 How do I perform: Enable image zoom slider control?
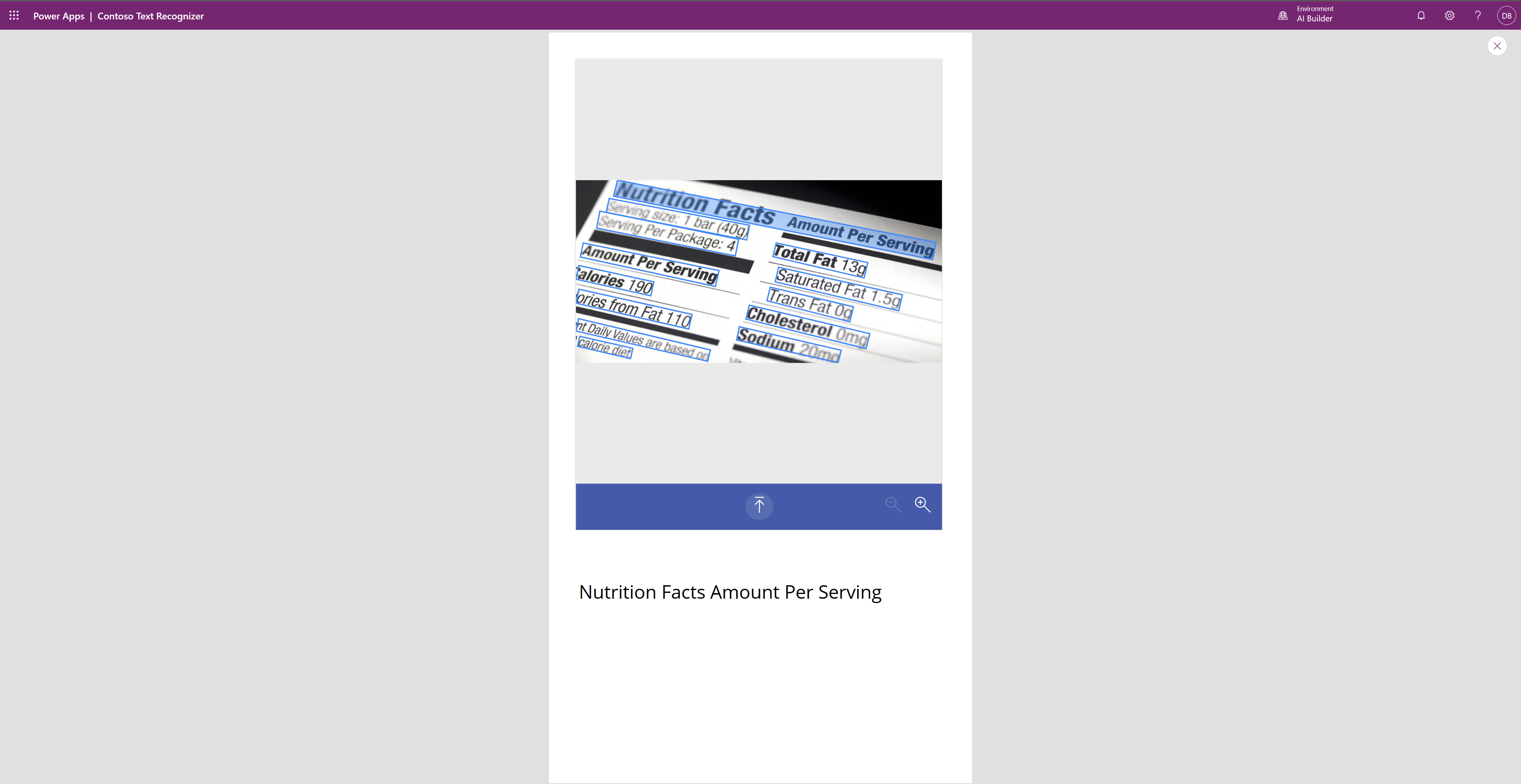pos(923,504)
